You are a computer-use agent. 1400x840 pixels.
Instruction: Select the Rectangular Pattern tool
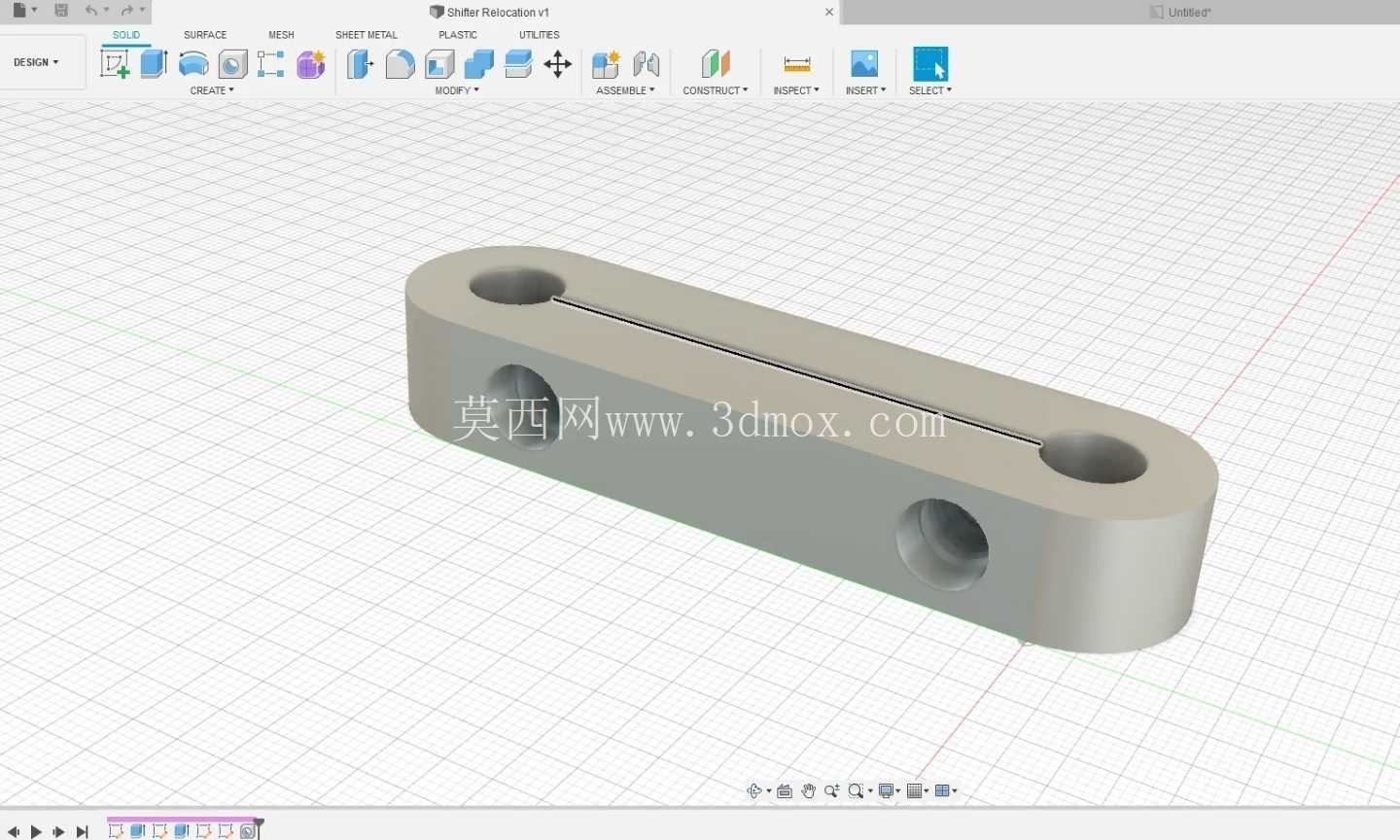click(271, 64)
